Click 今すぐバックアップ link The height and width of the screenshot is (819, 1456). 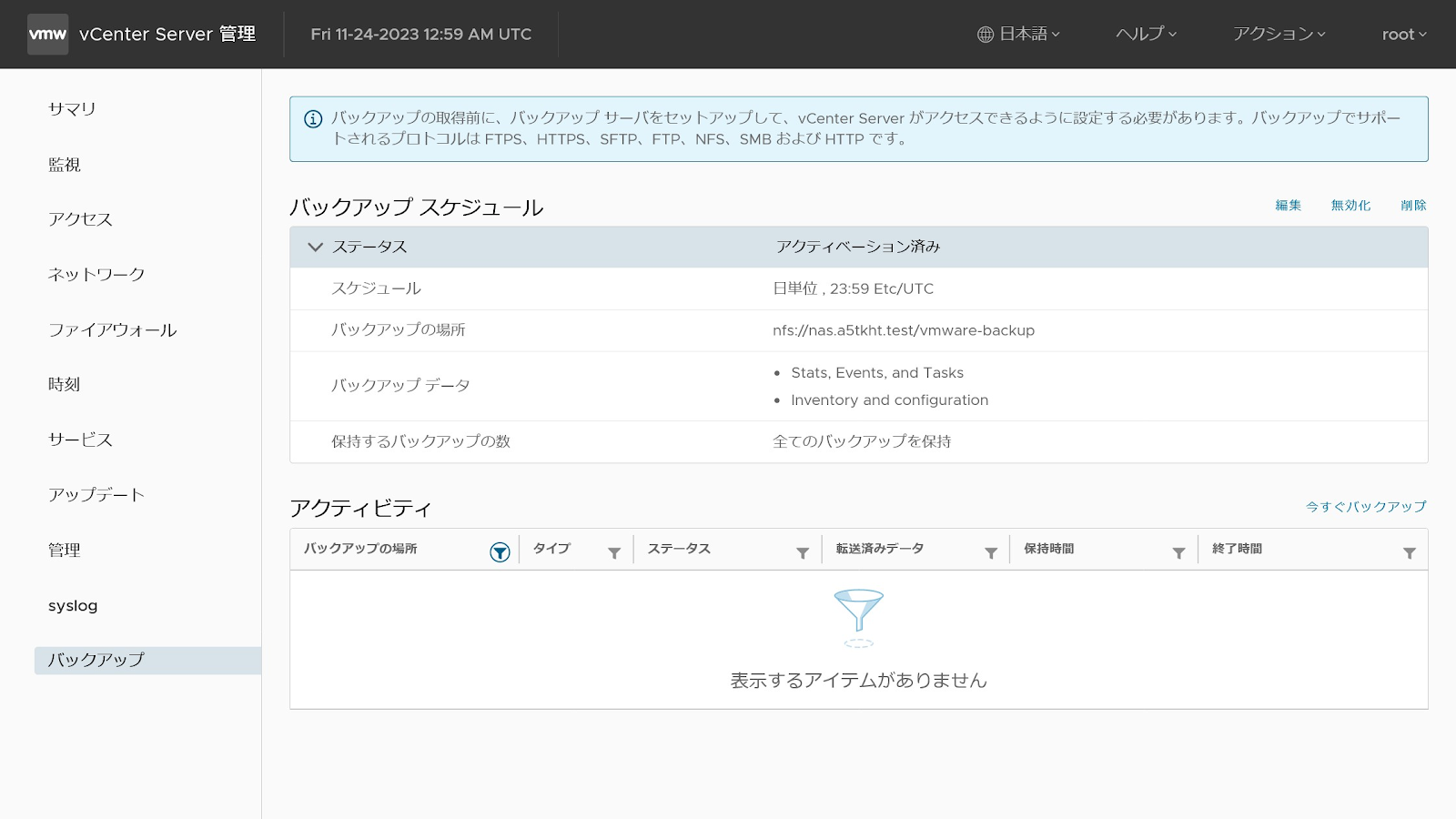(x=1367, y=507)
